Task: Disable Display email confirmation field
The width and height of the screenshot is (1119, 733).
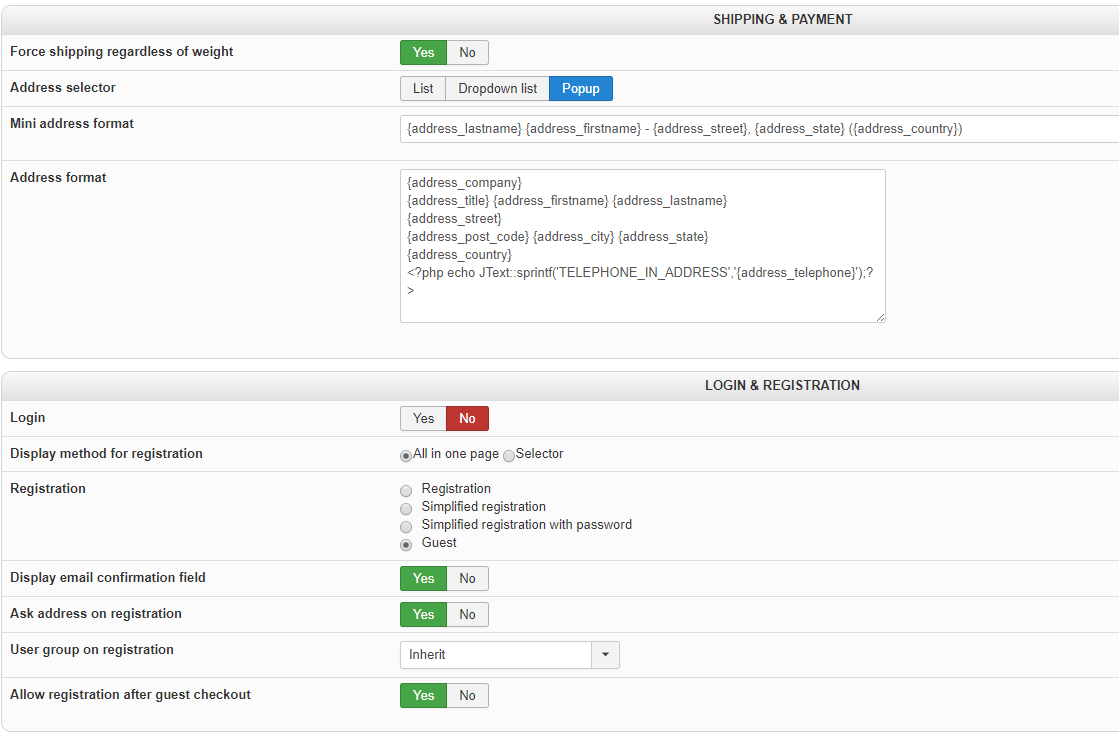Action: pos(467,579)
